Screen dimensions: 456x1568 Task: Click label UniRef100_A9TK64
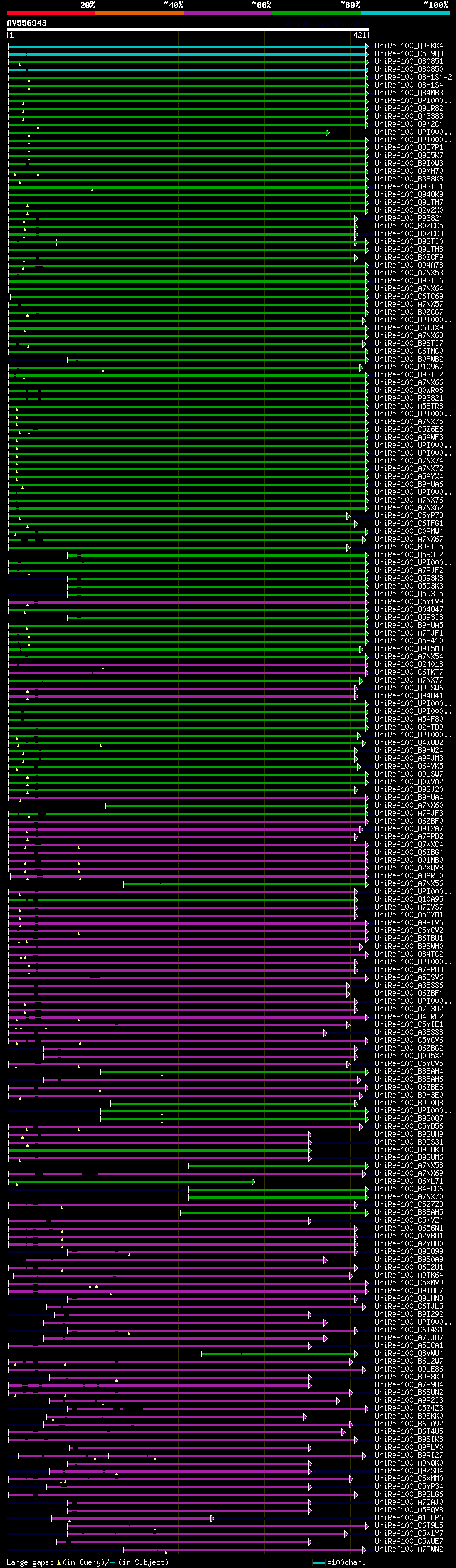click(409, 1275)
